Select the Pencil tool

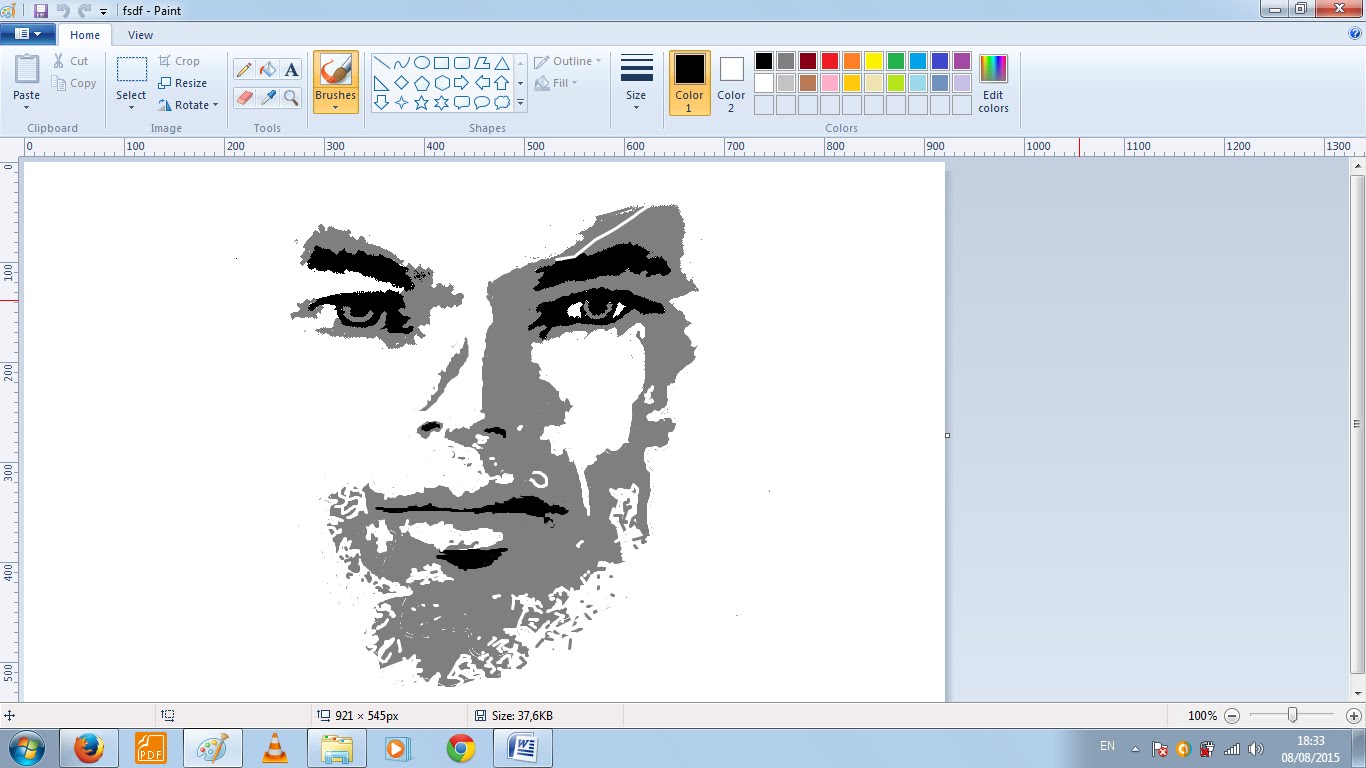243,69
